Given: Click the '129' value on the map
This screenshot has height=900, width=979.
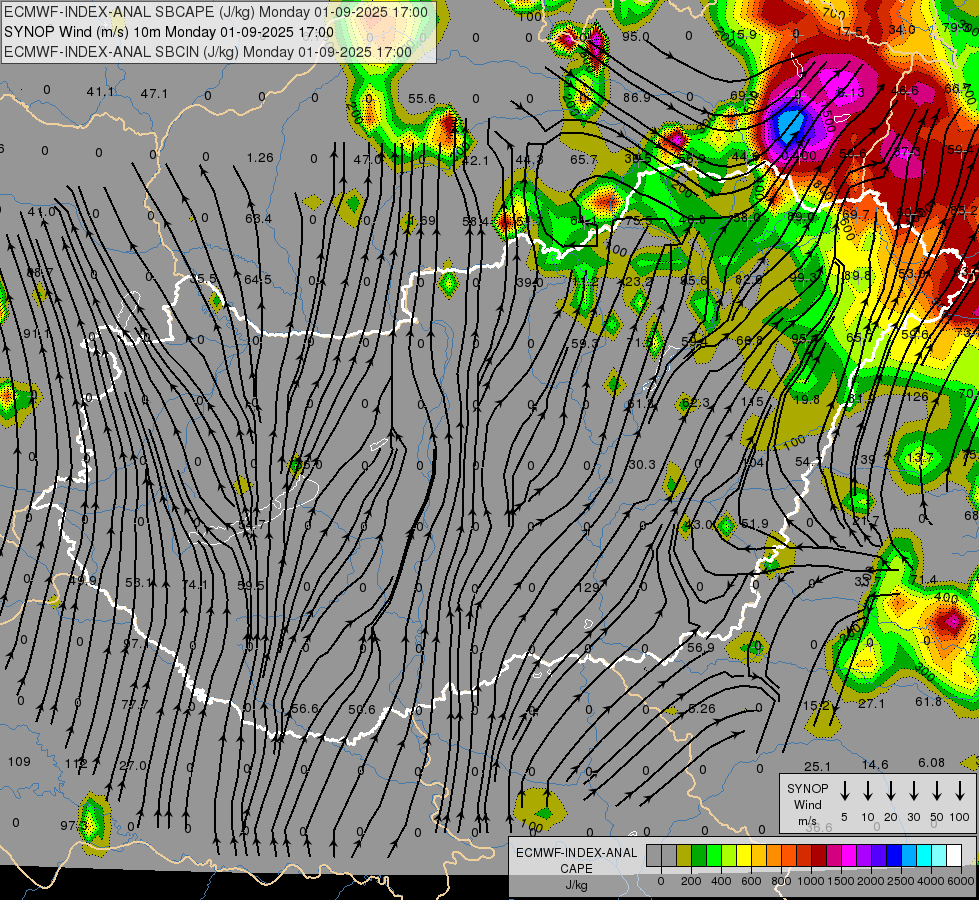Looking at the screenshot, I should coord(588,588).
